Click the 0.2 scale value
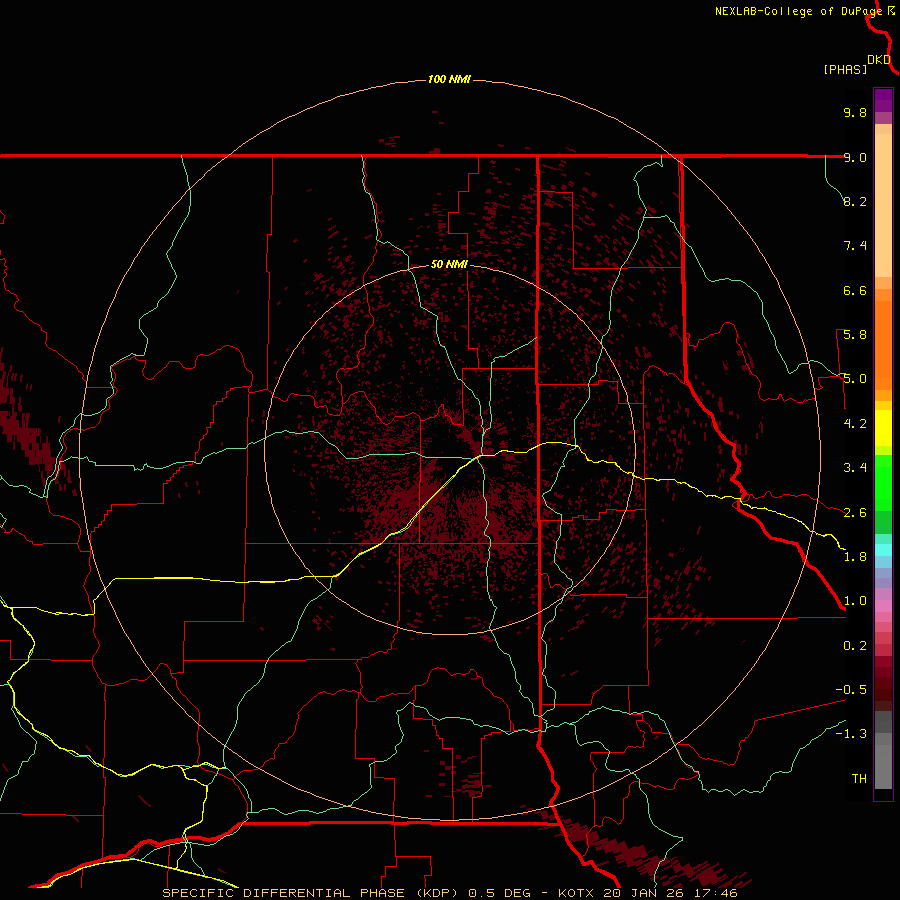The width and height of the screenshot is (900, 900). coord(855,646)
